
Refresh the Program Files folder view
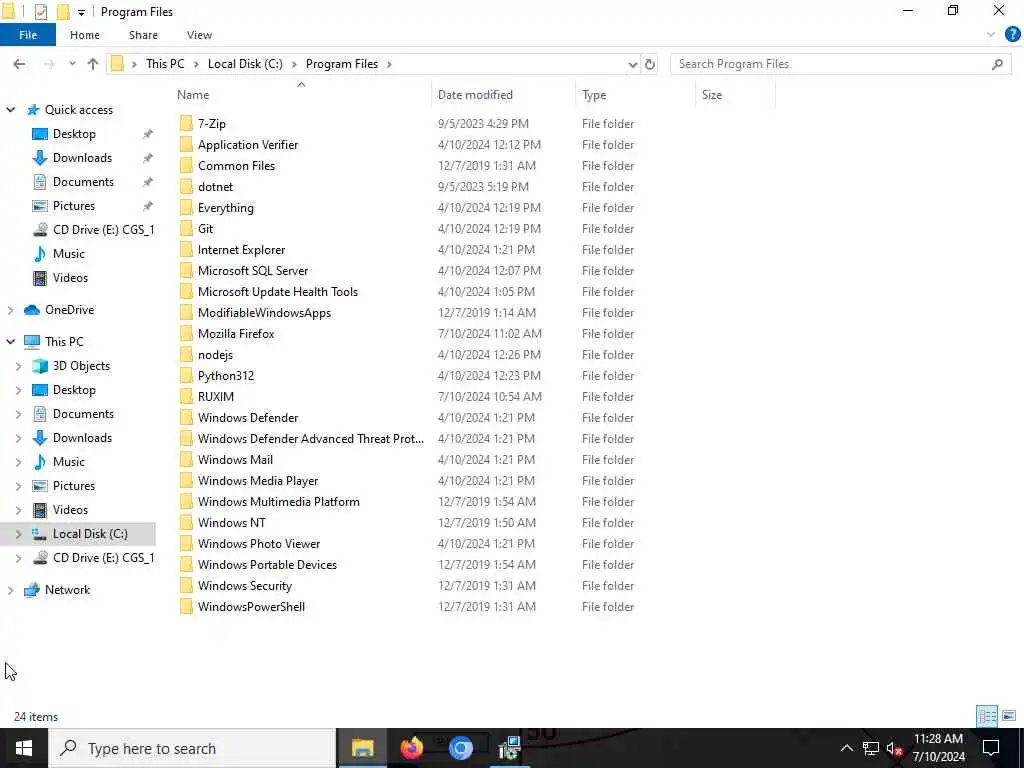(650, 64)
